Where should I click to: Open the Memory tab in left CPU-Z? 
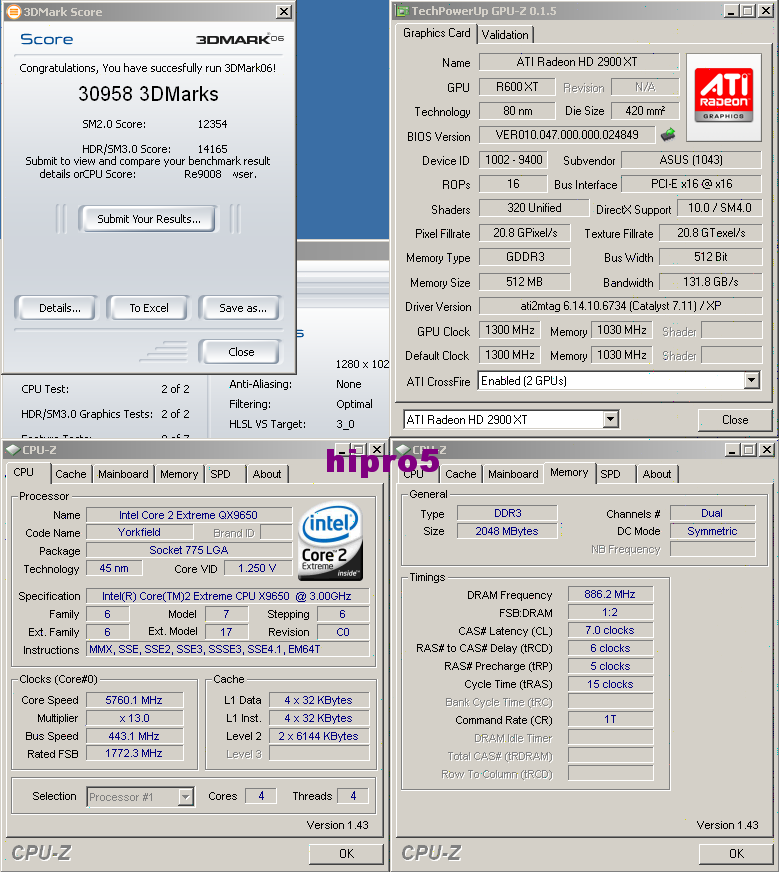pos(179,474)
